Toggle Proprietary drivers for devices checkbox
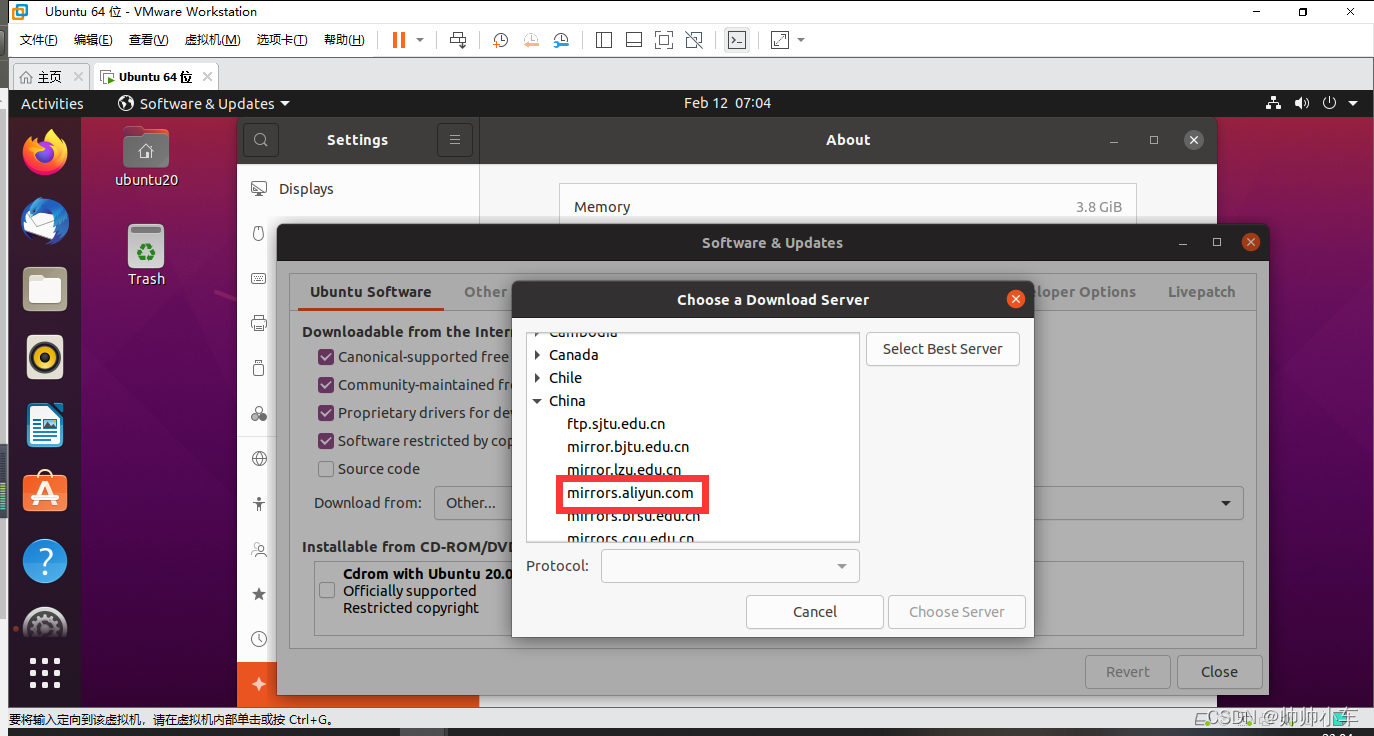1374x736 pixels. coord(326,413)
